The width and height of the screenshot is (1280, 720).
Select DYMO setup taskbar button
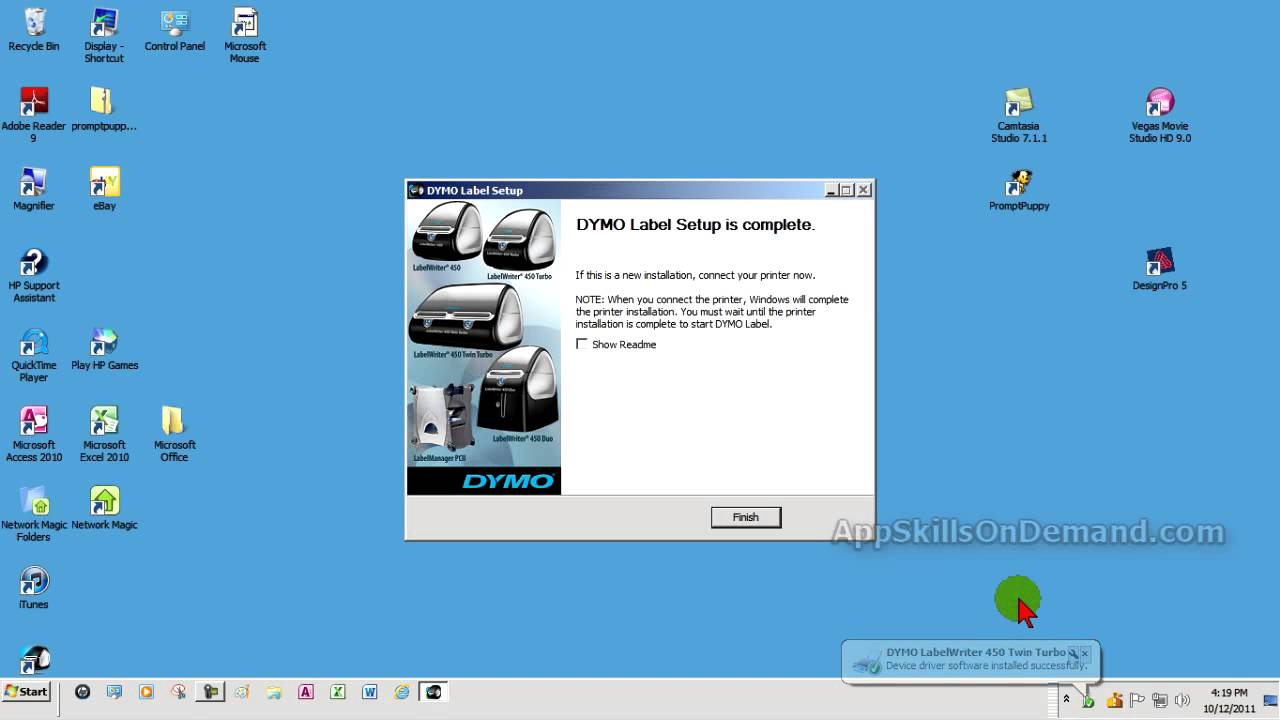[x=433, y=691]
